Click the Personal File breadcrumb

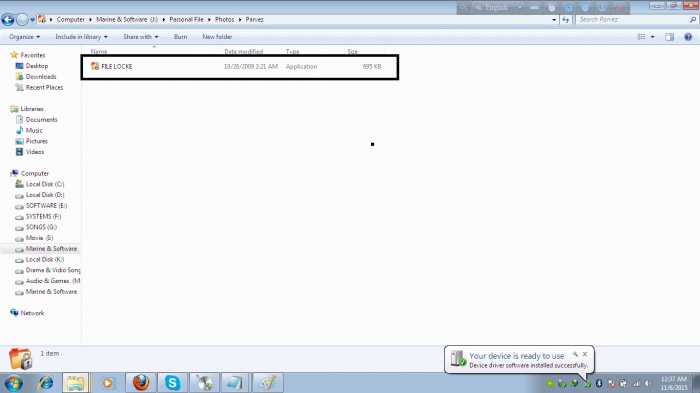(186, 20)
